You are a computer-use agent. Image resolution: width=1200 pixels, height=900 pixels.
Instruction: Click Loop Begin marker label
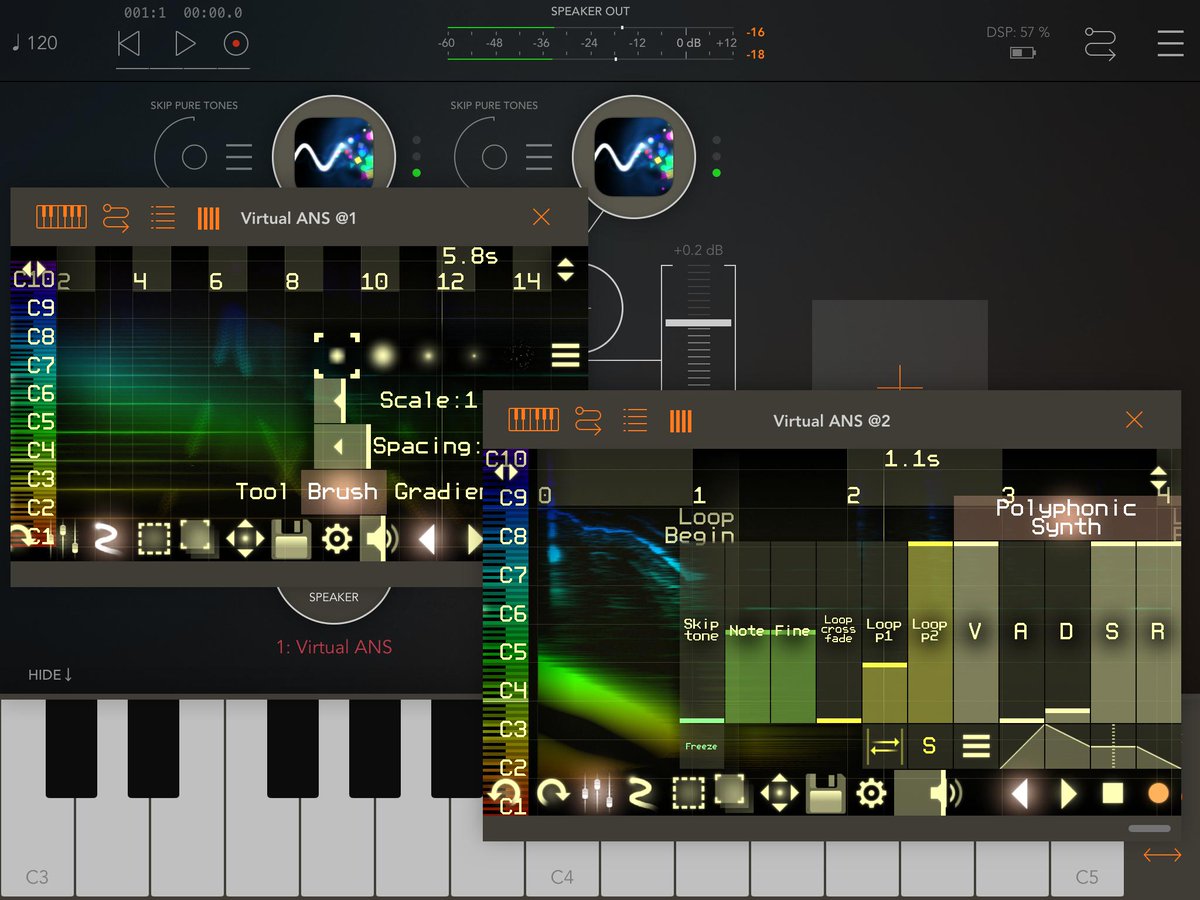pyautogui.click(x=699, y=526)
